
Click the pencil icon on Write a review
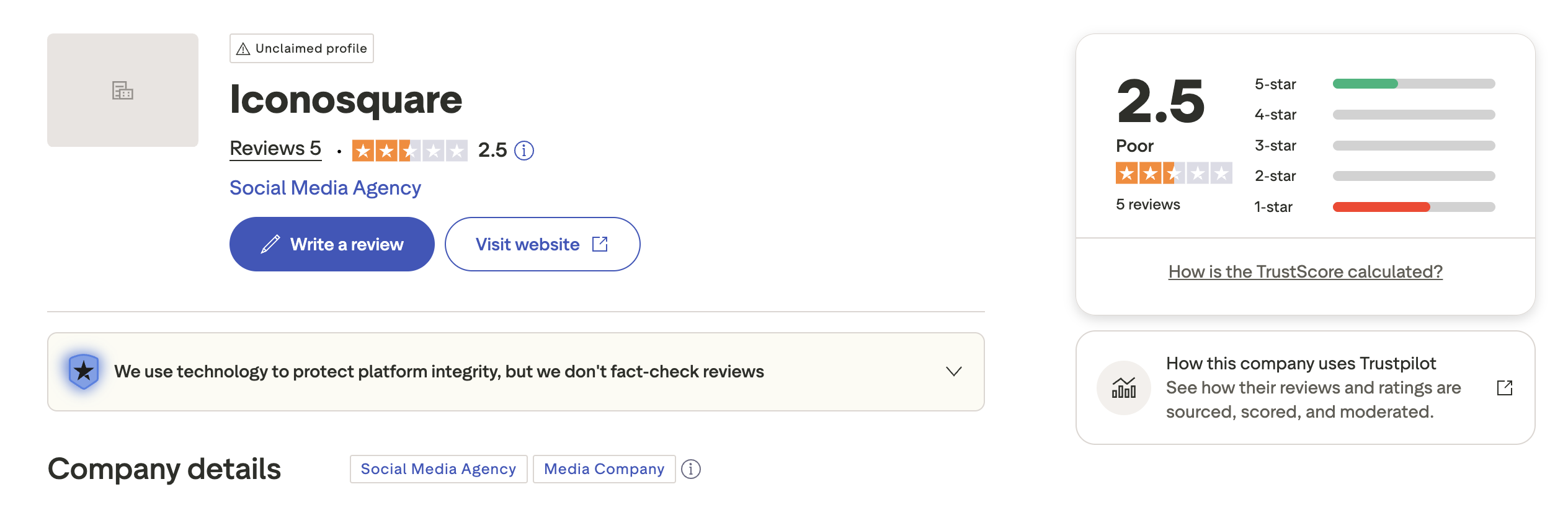click(x=272, y=244)
